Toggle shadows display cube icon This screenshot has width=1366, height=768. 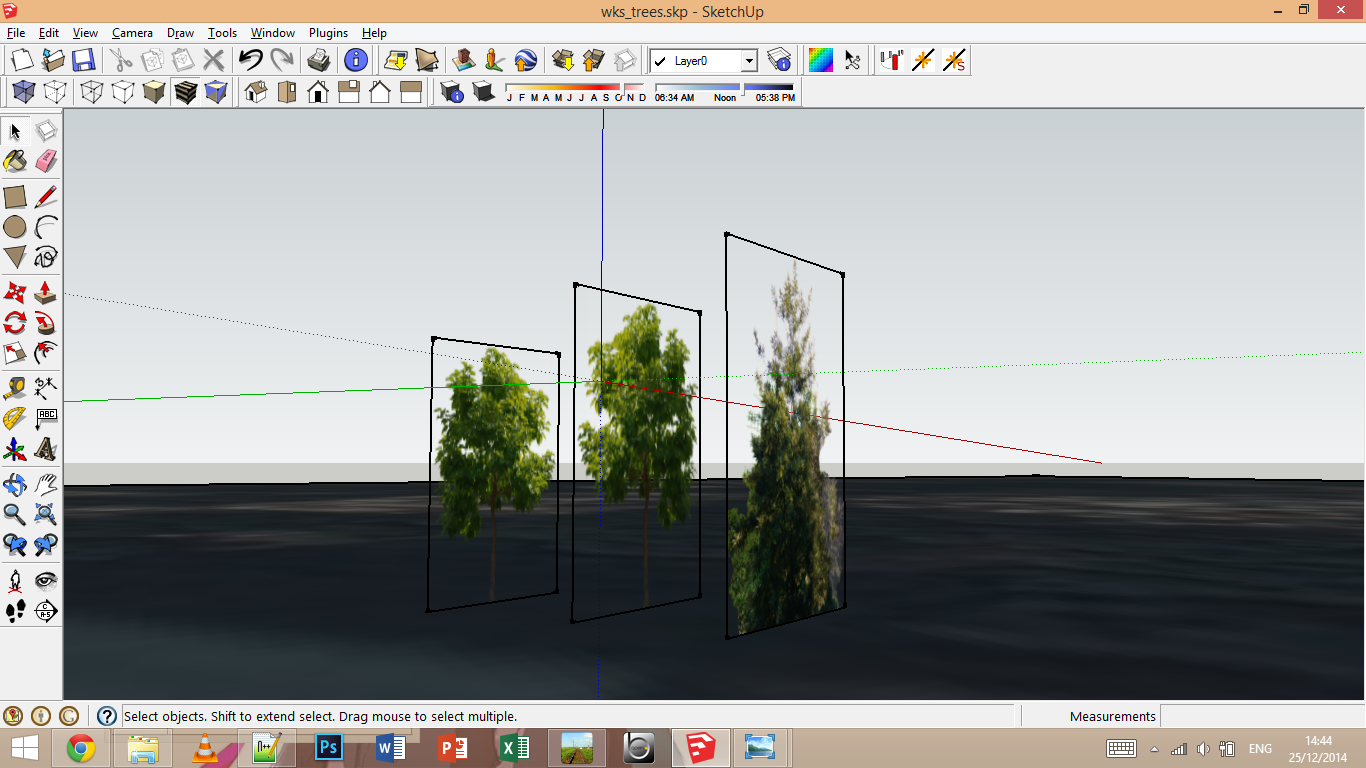click(x=484, y=93)
